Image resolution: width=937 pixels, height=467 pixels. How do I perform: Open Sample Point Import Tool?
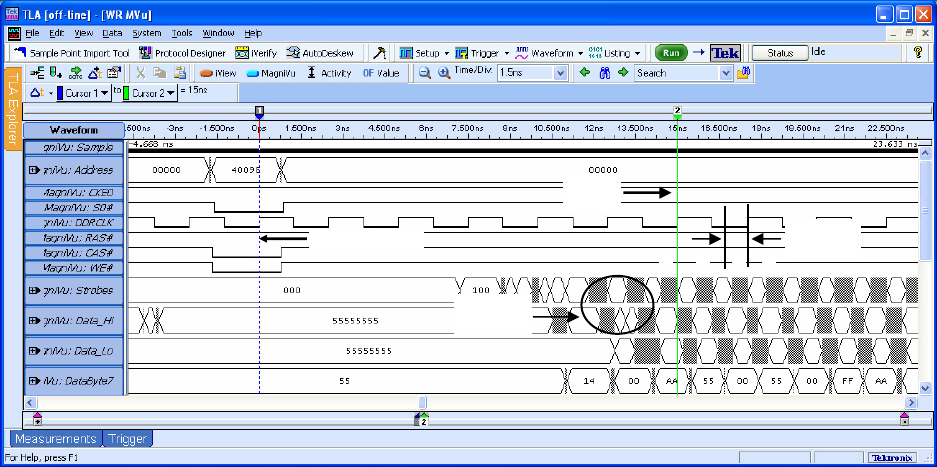[71, 53]
